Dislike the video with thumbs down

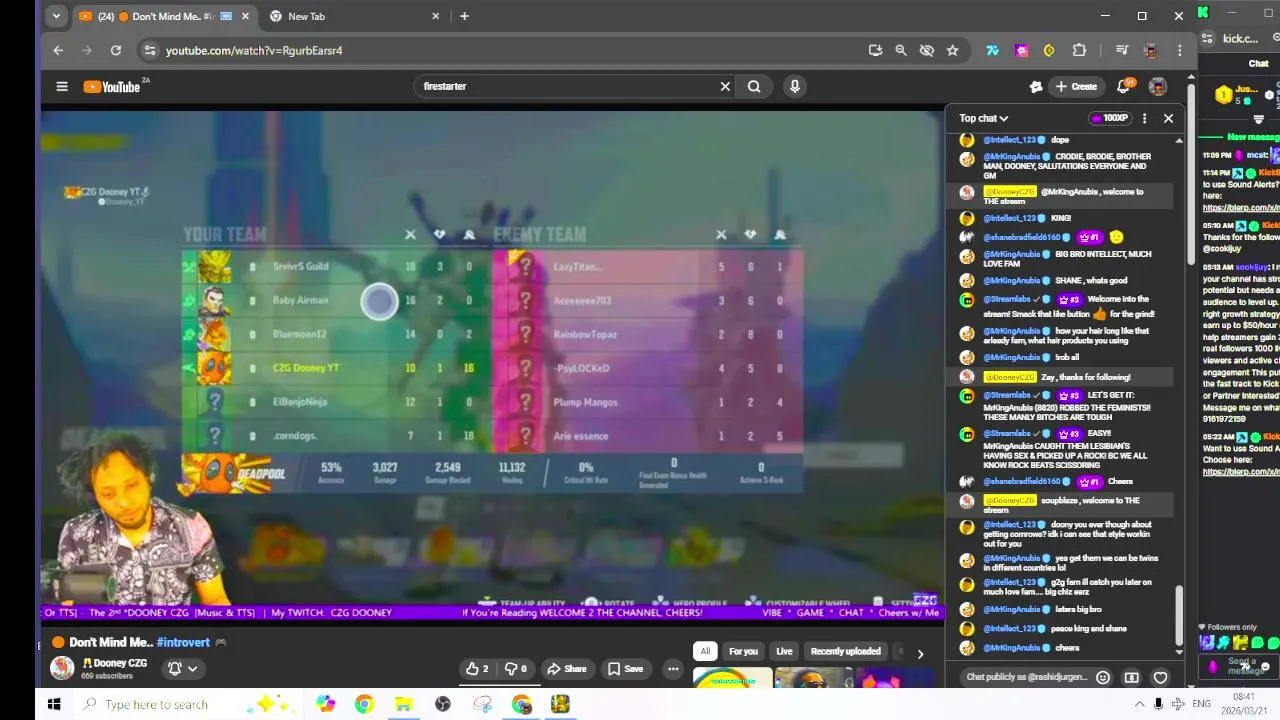[x=515, y=669]
